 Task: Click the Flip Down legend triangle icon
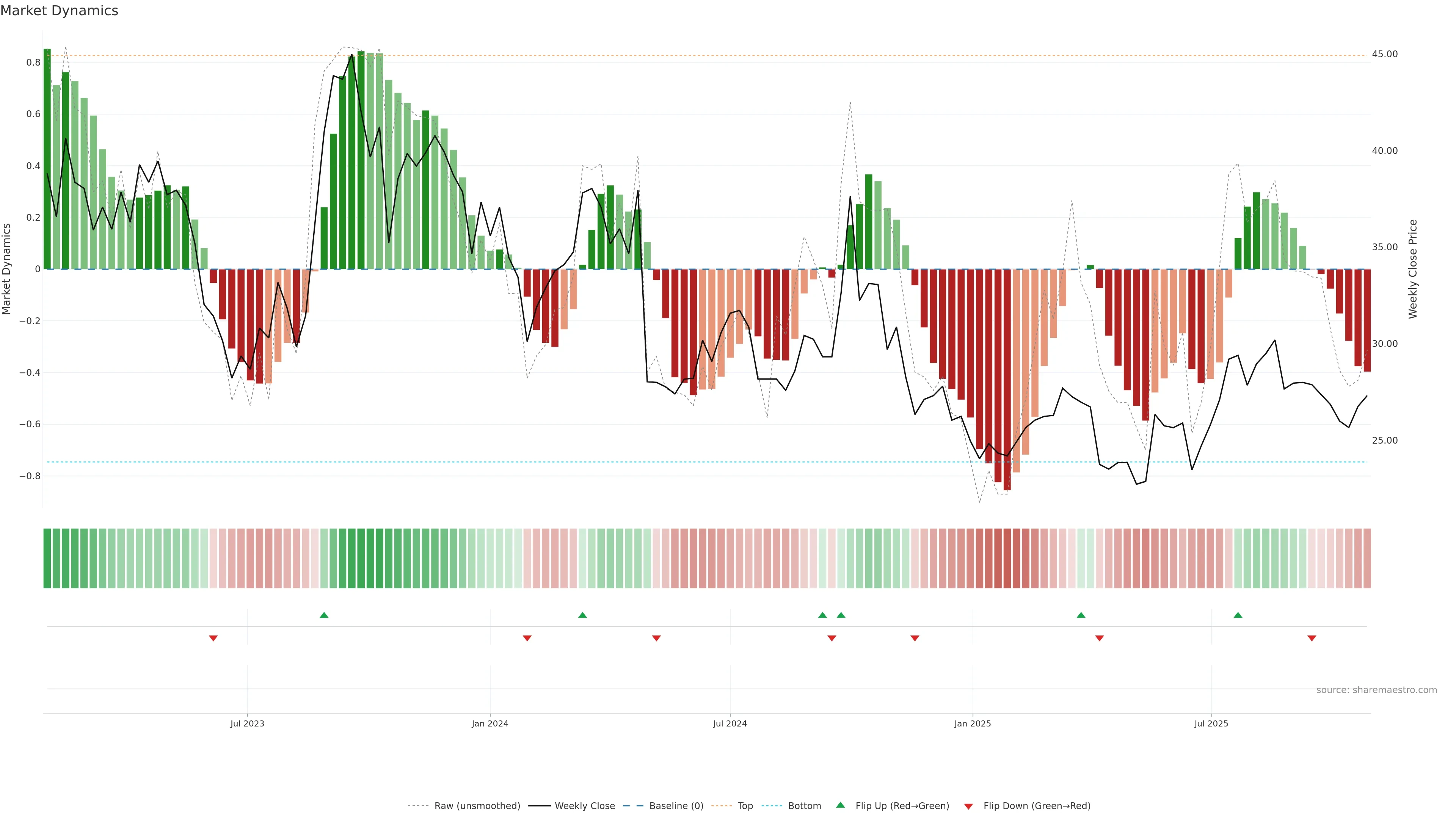point(968,806)
